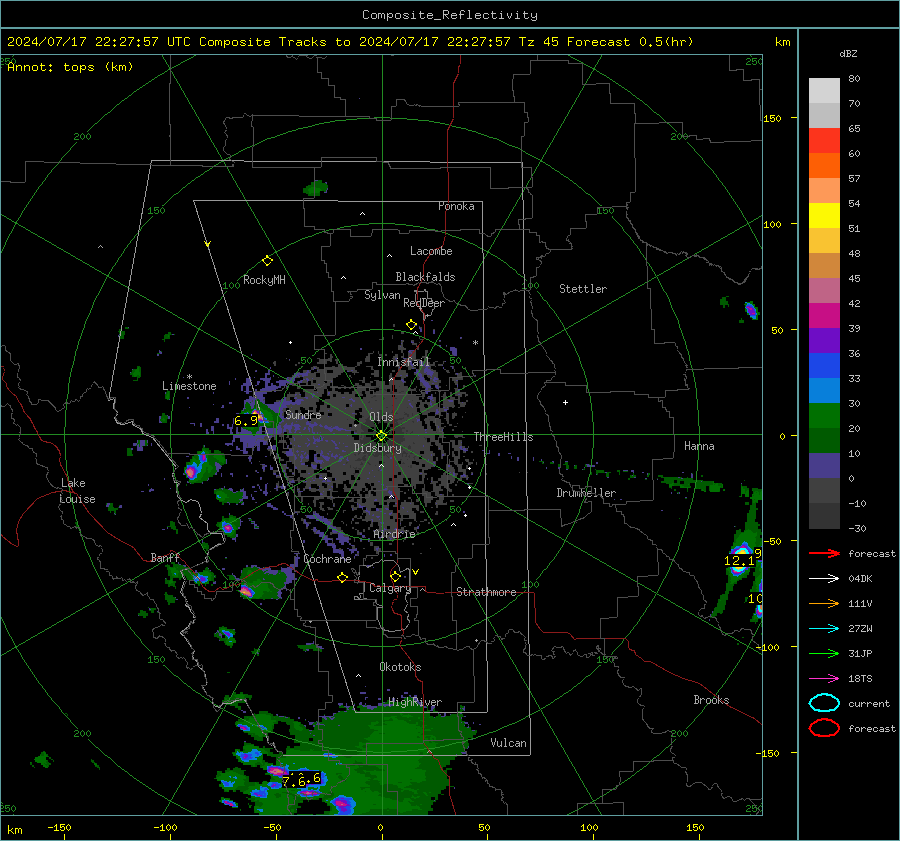Click the magenta 18TS arrow in legend
Viewport: 900px width, 841px height.
tap(824, 679)
